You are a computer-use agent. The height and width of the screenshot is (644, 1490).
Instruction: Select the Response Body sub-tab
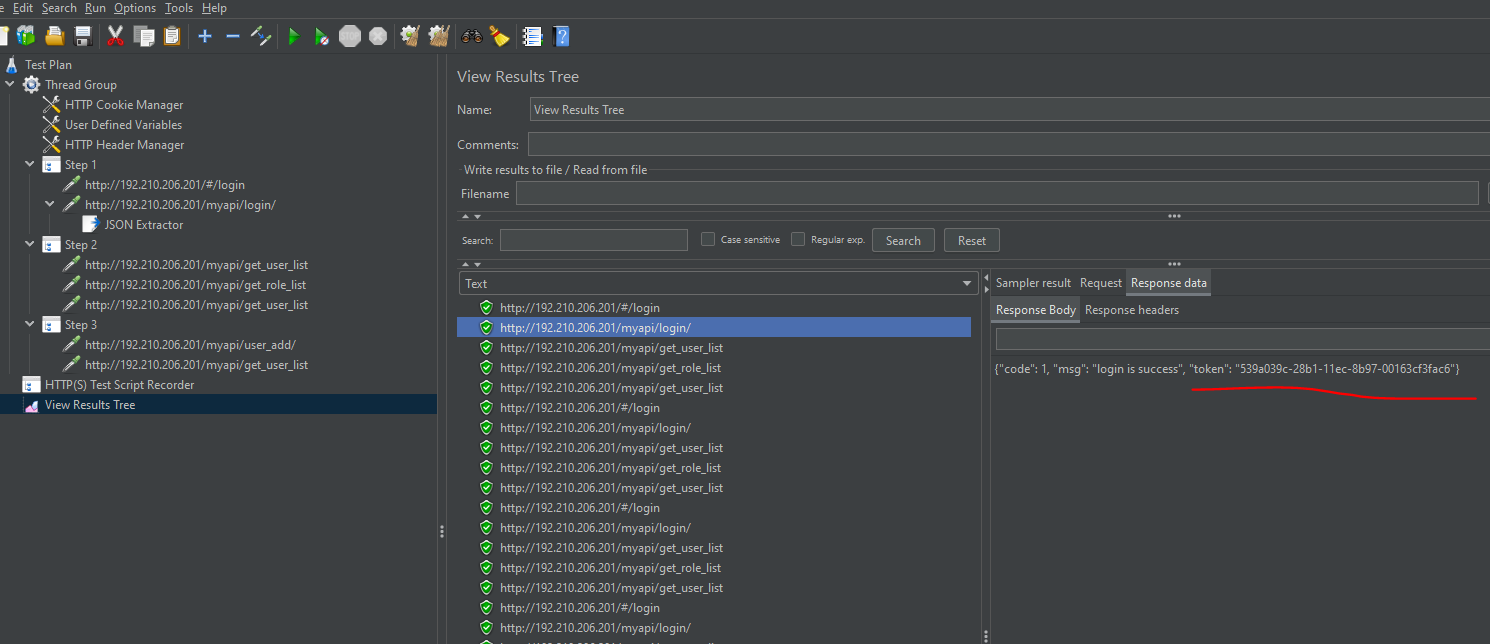1036,310
